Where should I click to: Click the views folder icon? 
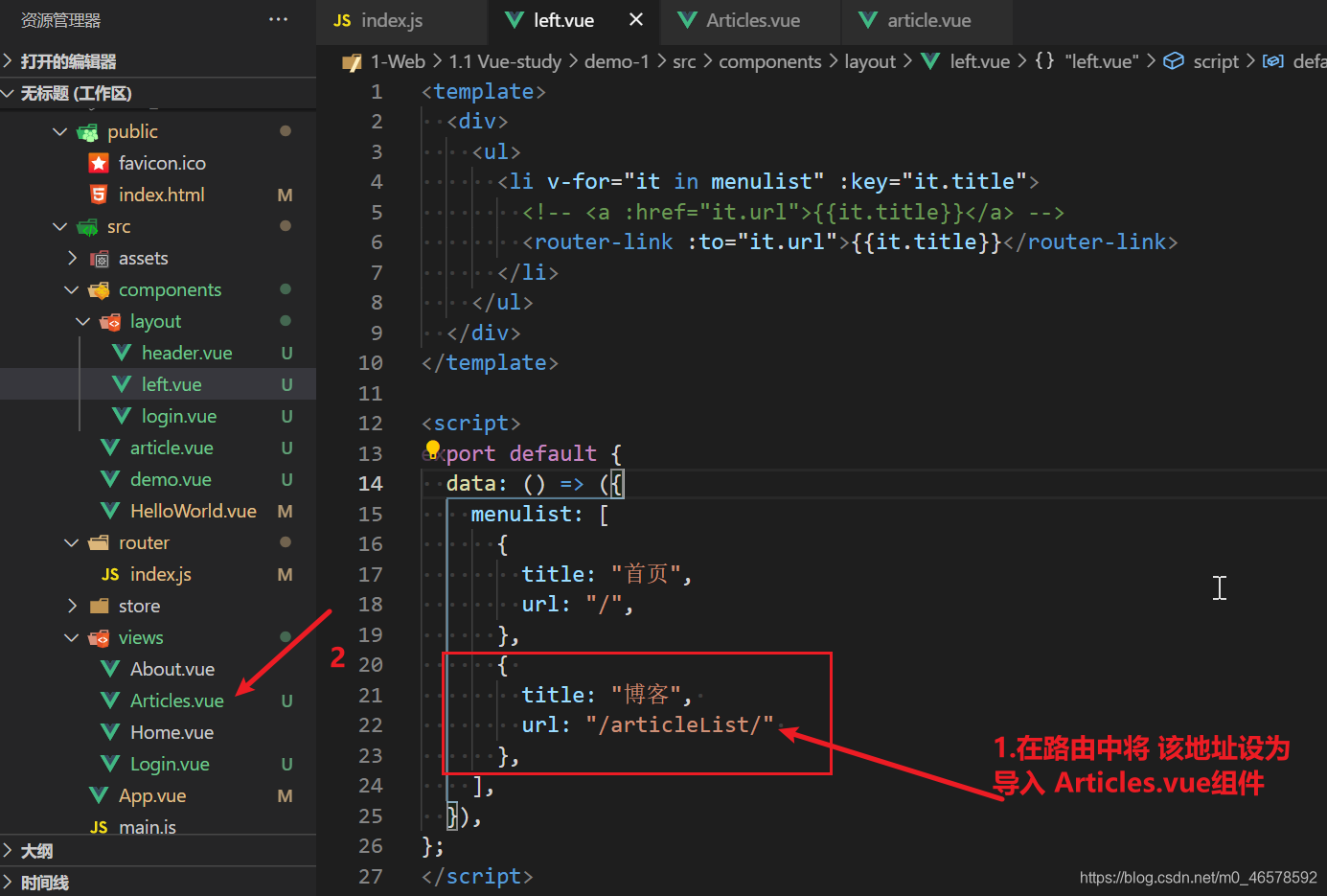[x=99, y=638]
